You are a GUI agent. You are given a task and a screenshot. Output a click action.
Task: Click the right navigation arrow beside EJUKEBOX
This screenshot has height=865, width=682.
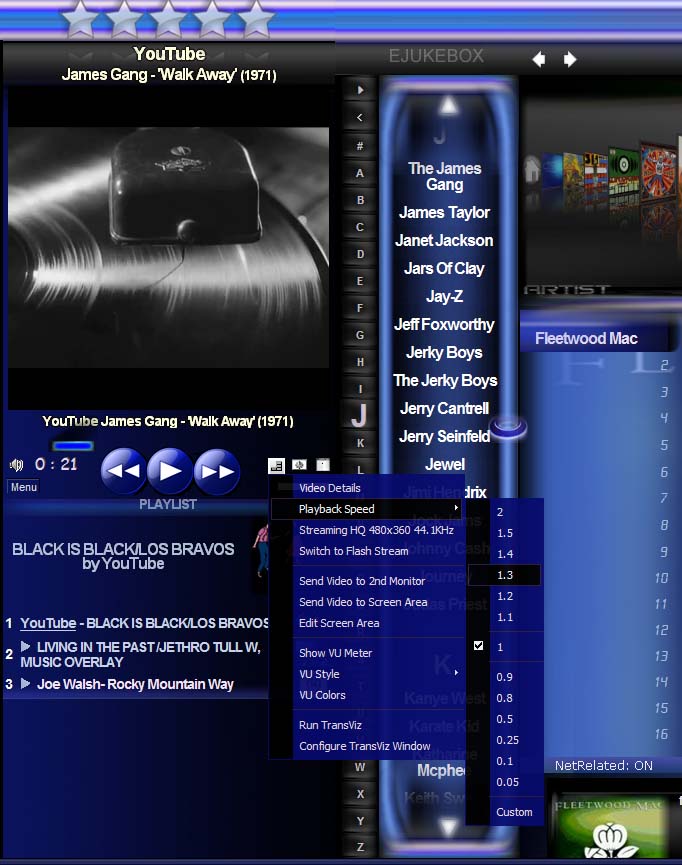point(570,59)
